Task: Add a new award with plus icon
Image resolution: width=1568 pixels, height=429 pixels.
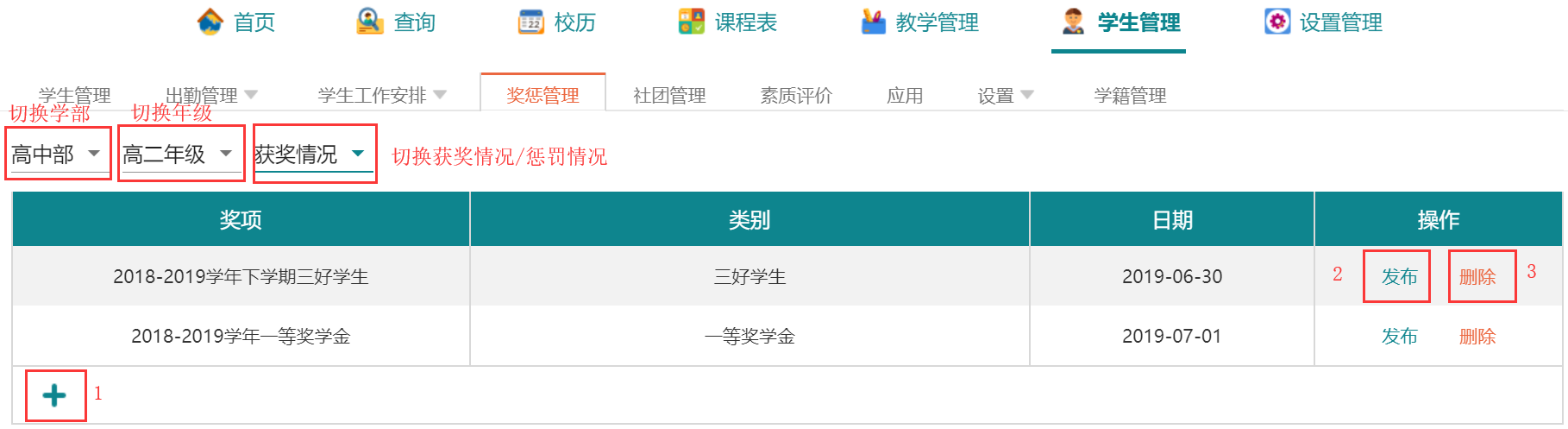Action: (x=54, y=395)
